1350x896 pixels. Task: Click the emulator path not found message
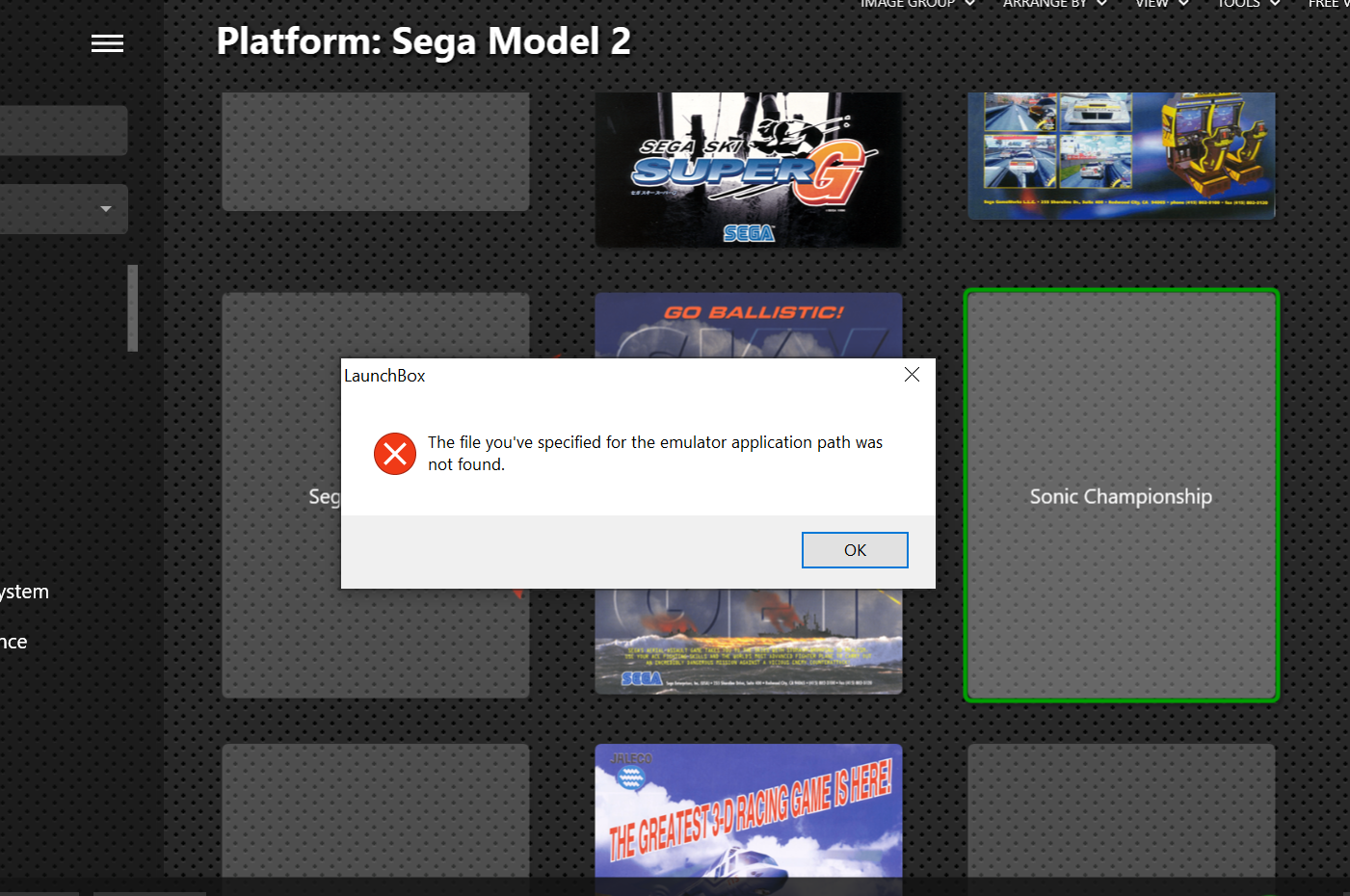pyautogui.click(x=655, y=453)
